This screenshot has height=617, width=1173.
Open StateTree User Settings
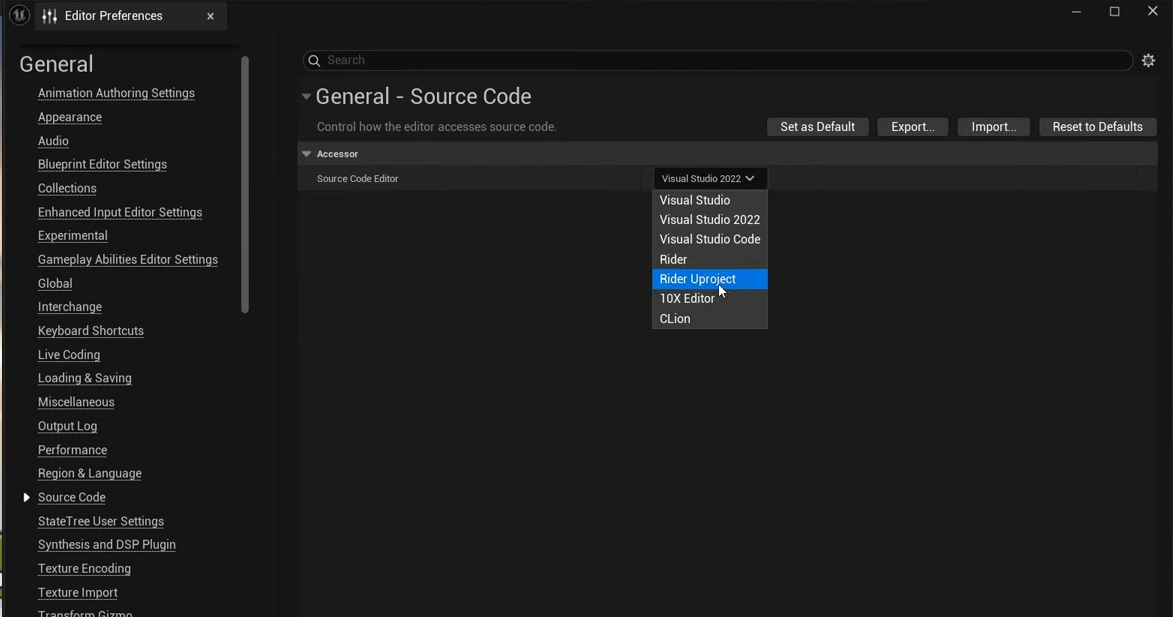(101, 522)
